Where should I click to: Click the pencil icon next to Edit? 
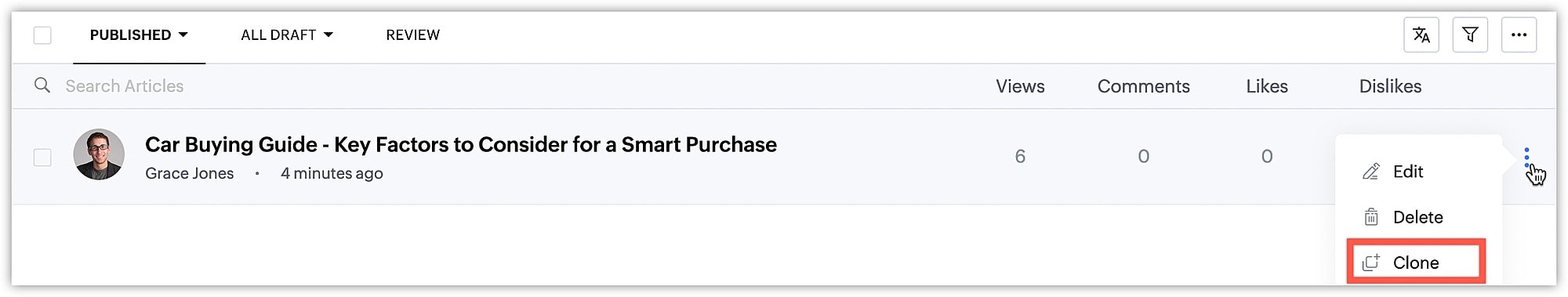click(1371, 172)
